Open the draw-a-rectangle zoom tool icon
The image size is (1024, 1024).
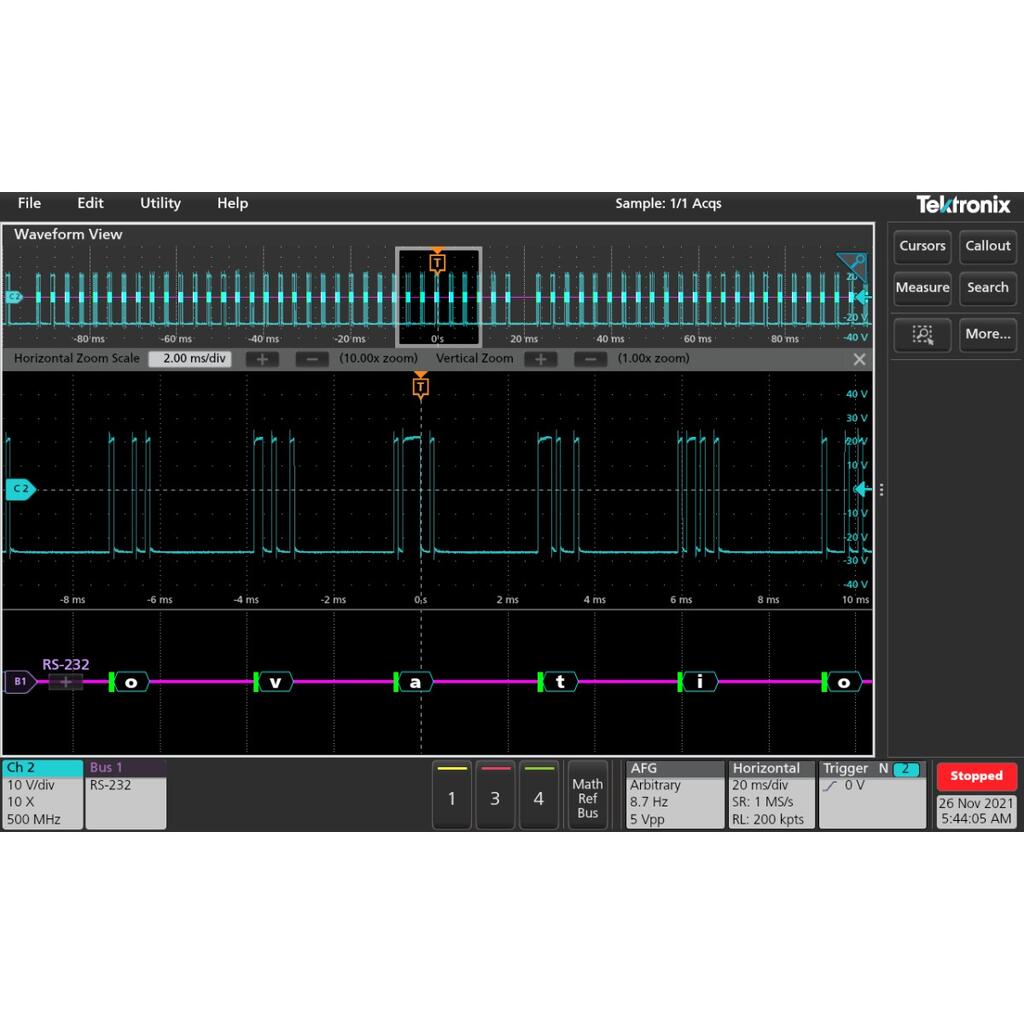click(921, 335)
